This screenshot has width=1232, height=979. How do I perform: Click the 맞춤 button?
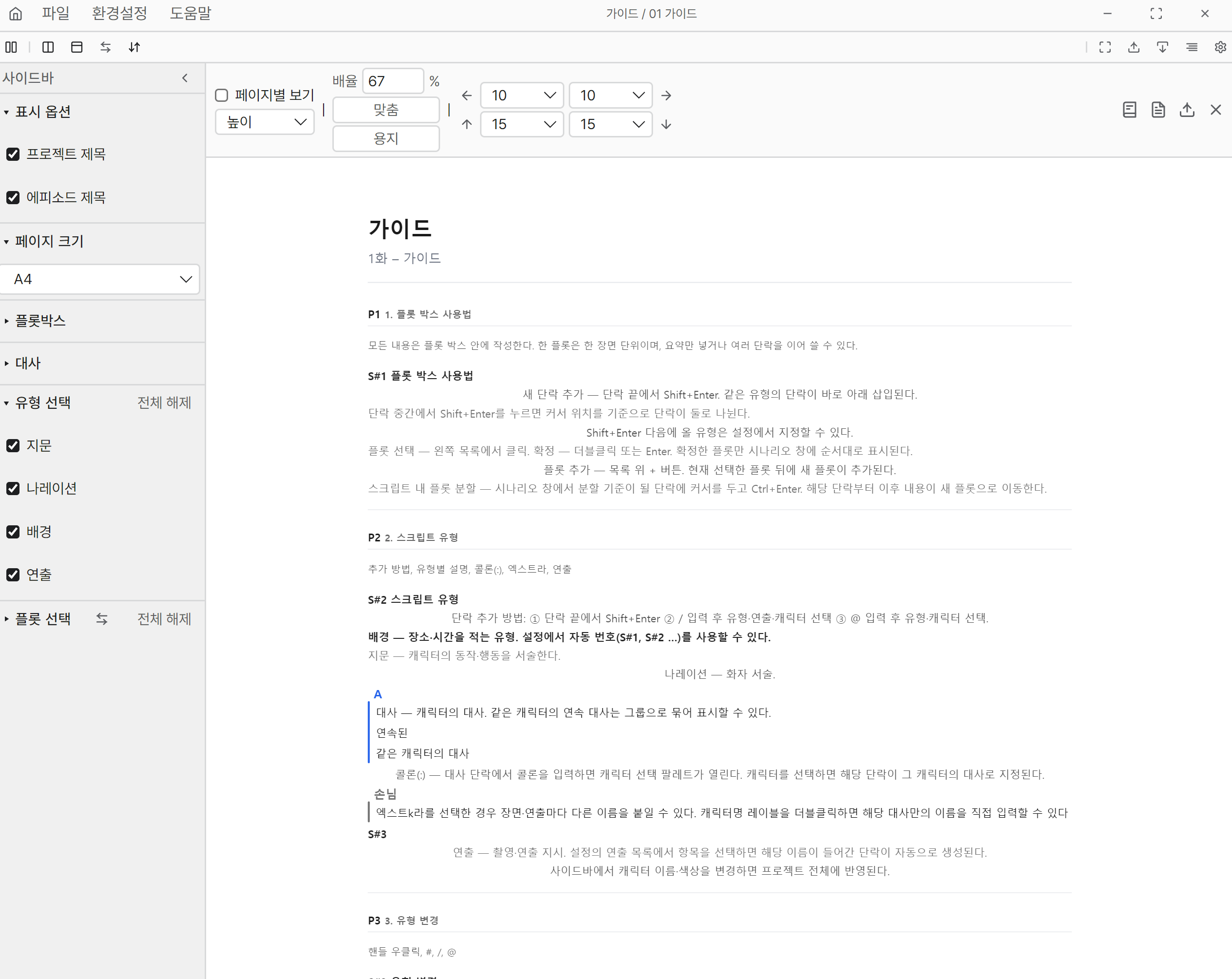[x=385, y=110]
